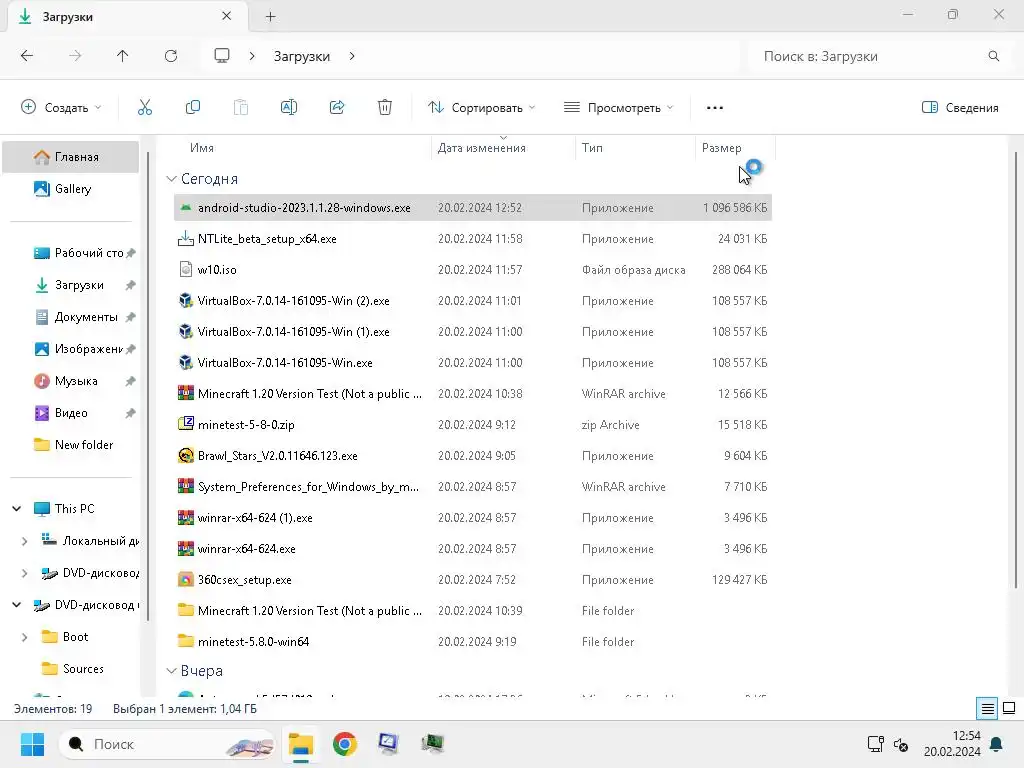Click the Share icon in toolbar

click(337, 107)
